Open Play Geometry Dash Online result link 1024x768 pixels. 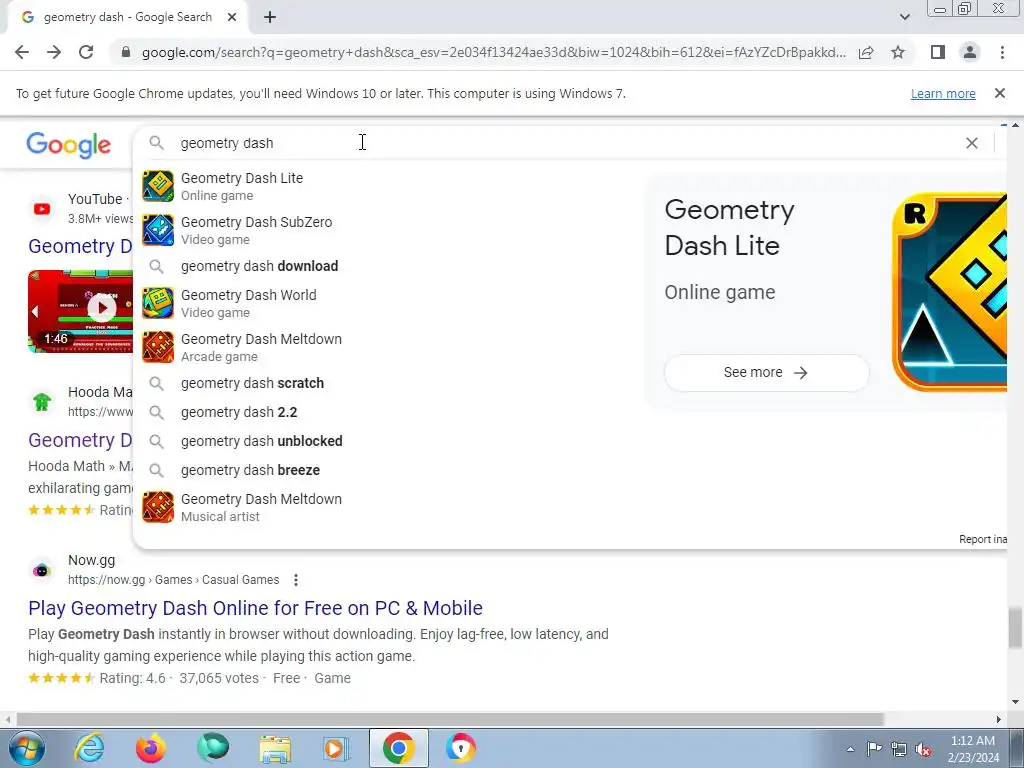[255, 608]
